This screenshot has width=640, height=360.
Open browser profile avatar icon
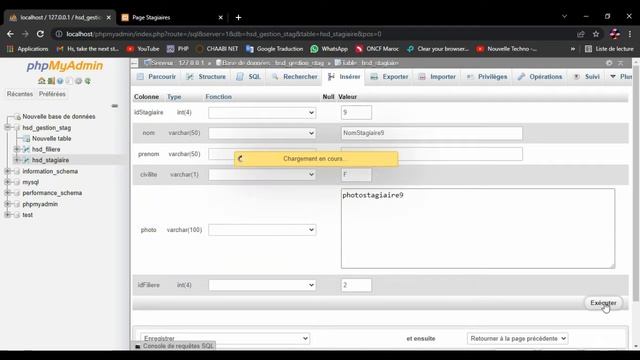614,34
